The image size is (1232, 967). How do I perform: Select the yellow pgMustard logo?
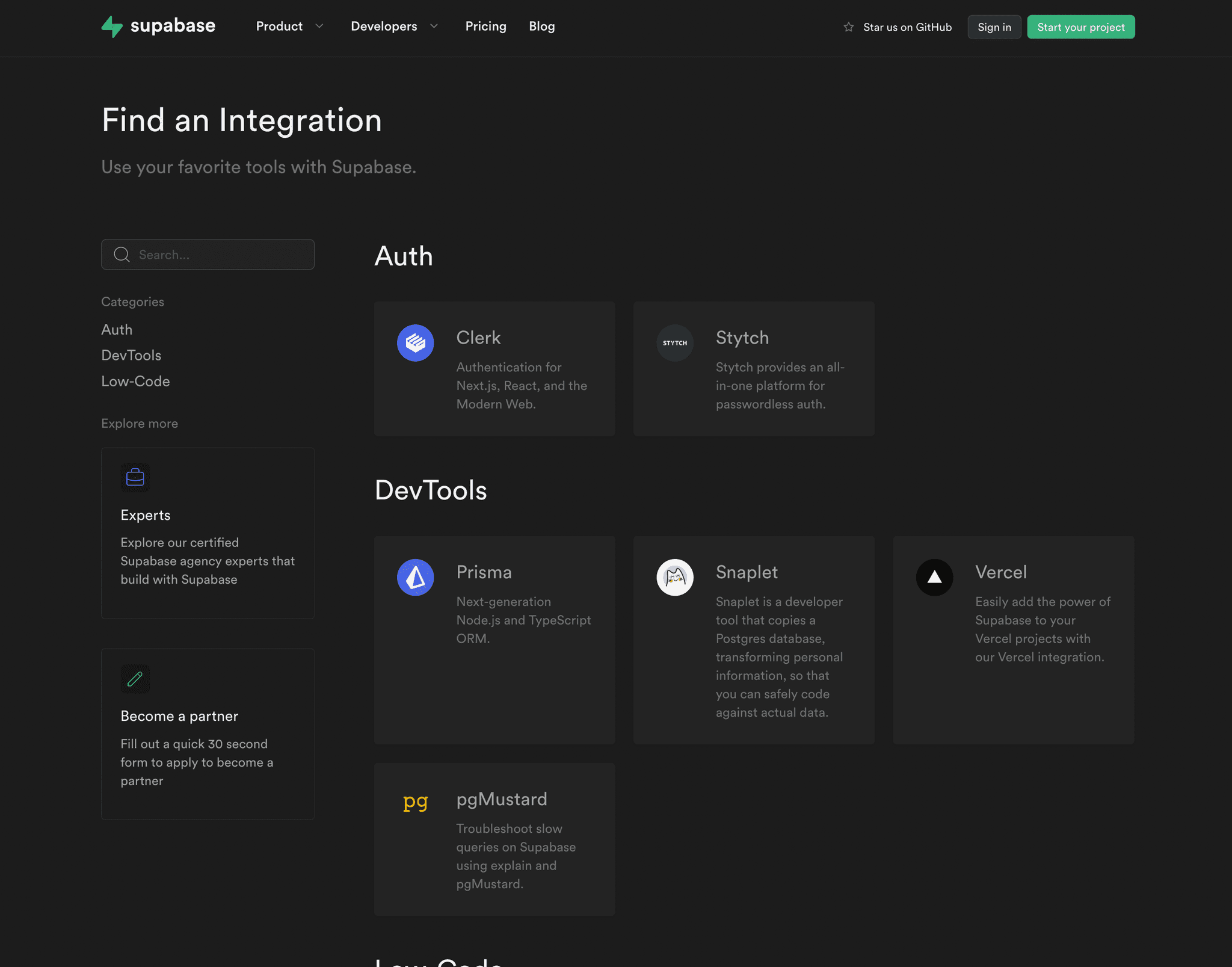pos(415,802)
